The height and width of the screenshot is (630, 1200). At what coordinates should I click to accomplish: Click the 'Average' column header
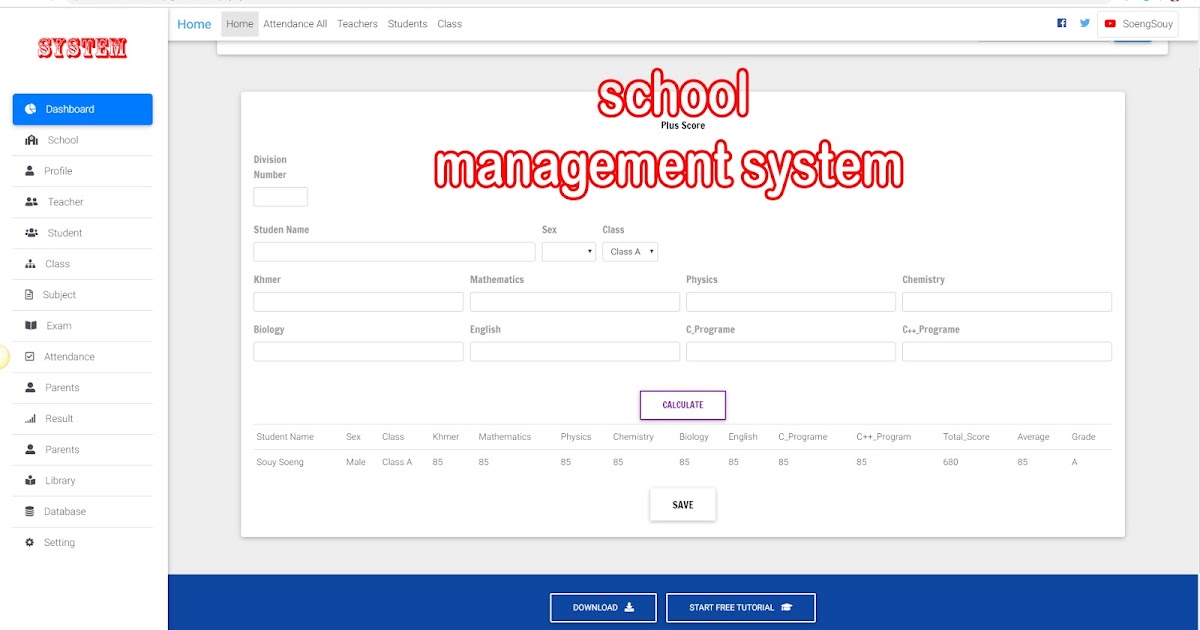coord(1033,437)
